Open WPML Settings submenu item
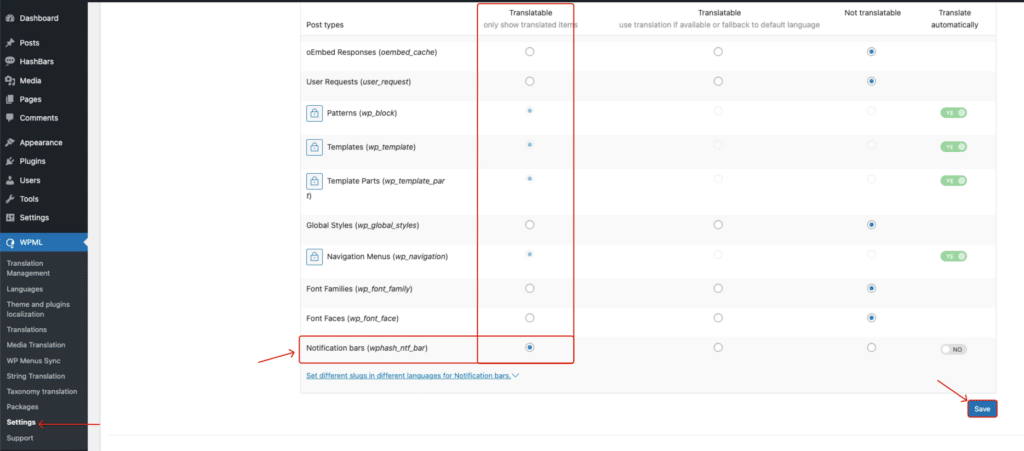 point(21,422)
